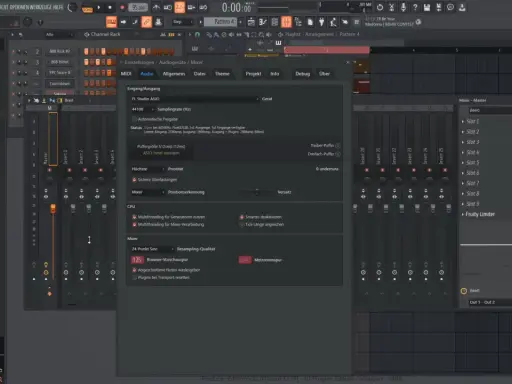Toggle the Smart disable checkbox
Screen dimensions: 512x384
[242, 217]
